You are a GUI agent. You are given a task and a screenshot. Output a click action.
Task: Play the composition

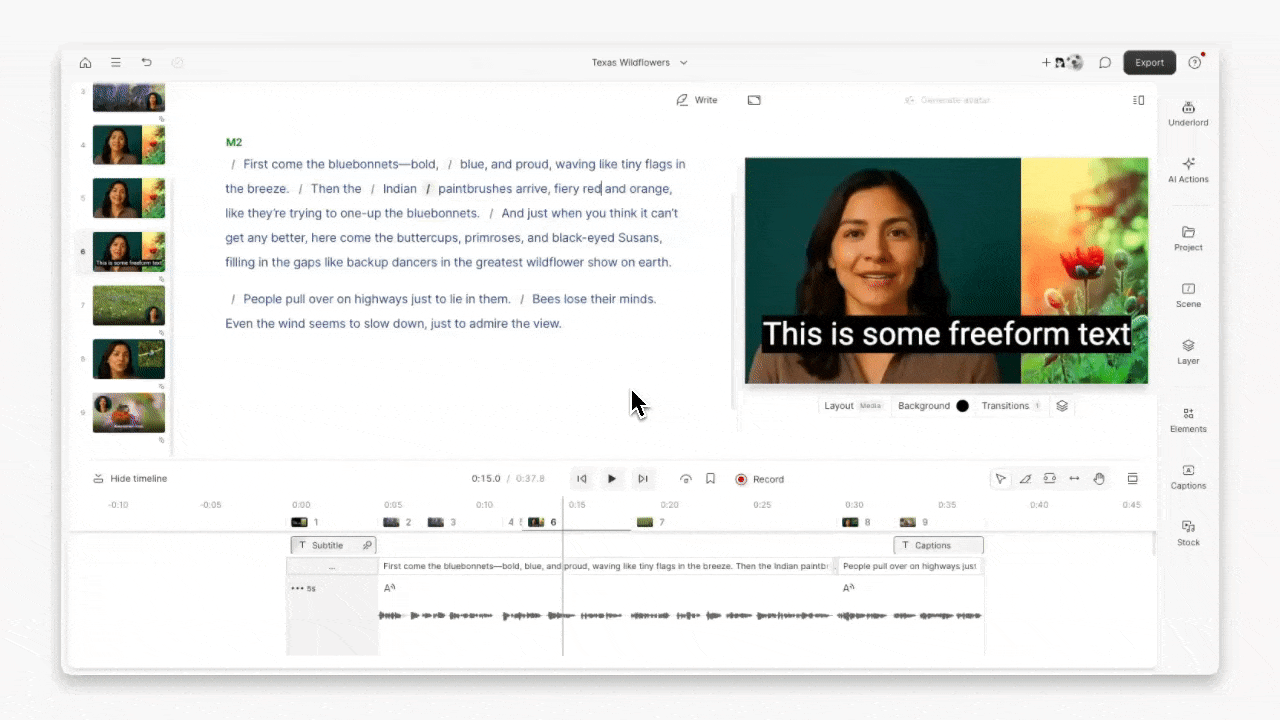coord(612,479)
